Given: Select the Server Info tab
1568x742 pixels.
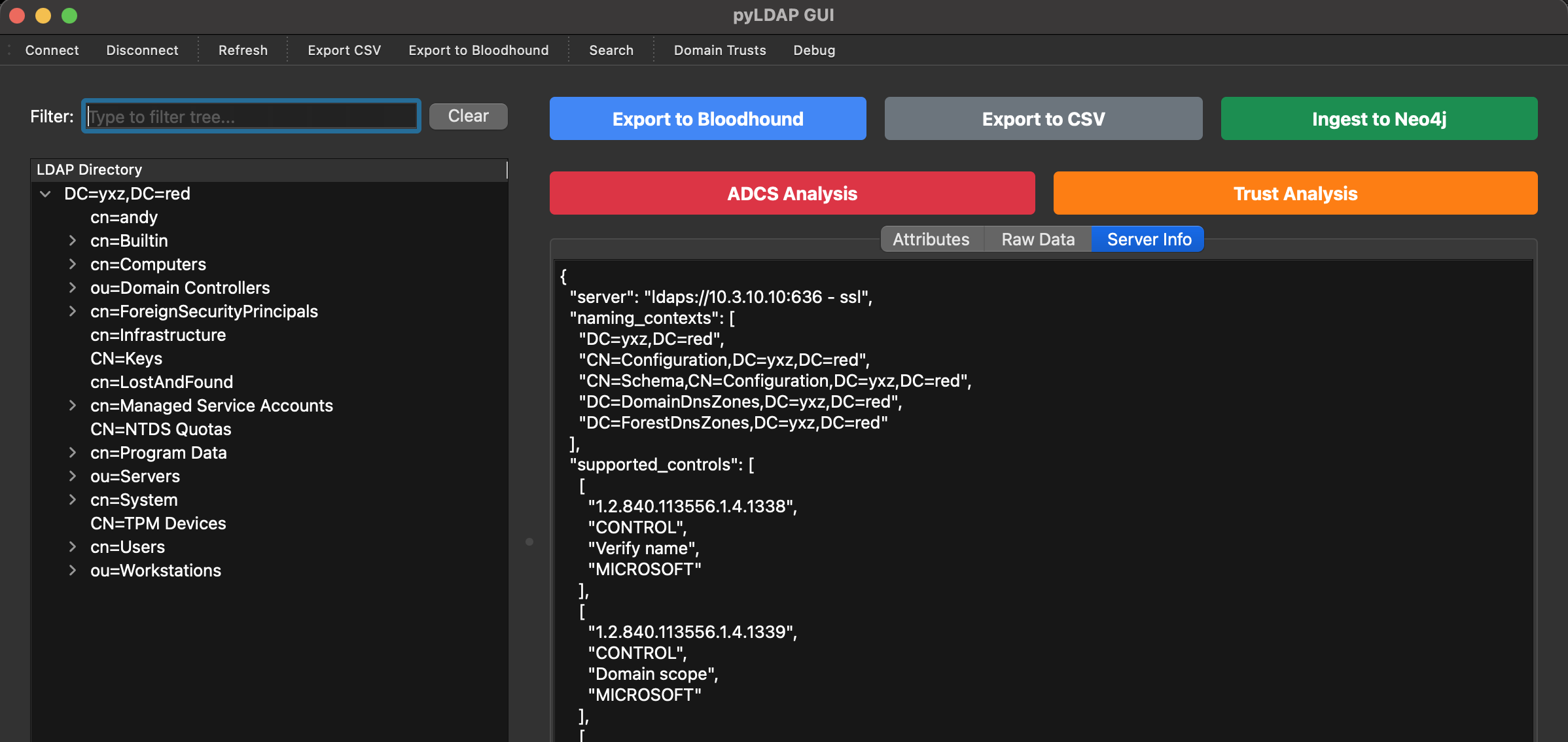Looking at the screenshot, I should [1149, 239].
